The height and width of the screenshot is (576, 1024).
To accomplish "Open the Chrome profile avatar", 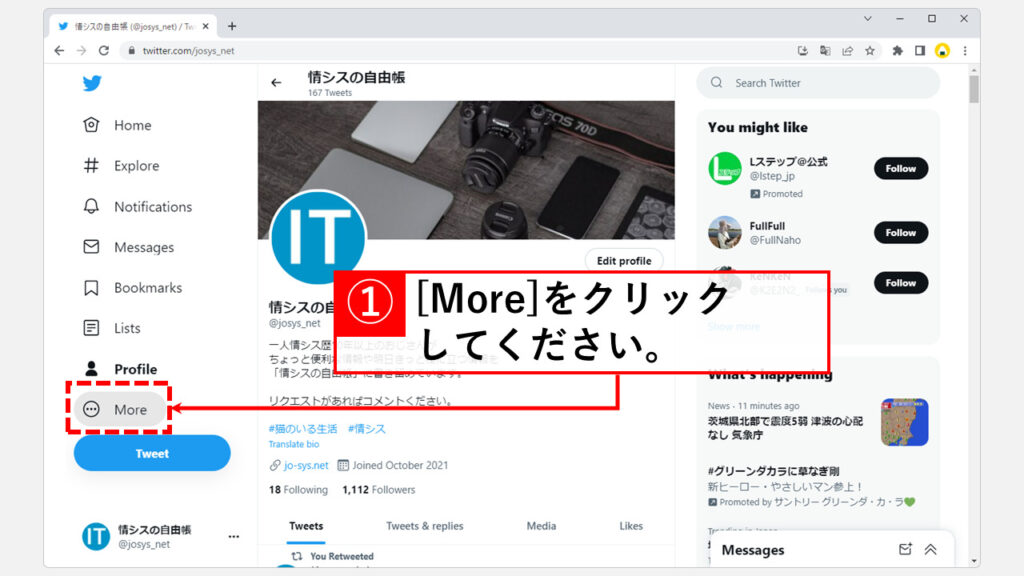I will pyautogui.click(x=942, y=50).
